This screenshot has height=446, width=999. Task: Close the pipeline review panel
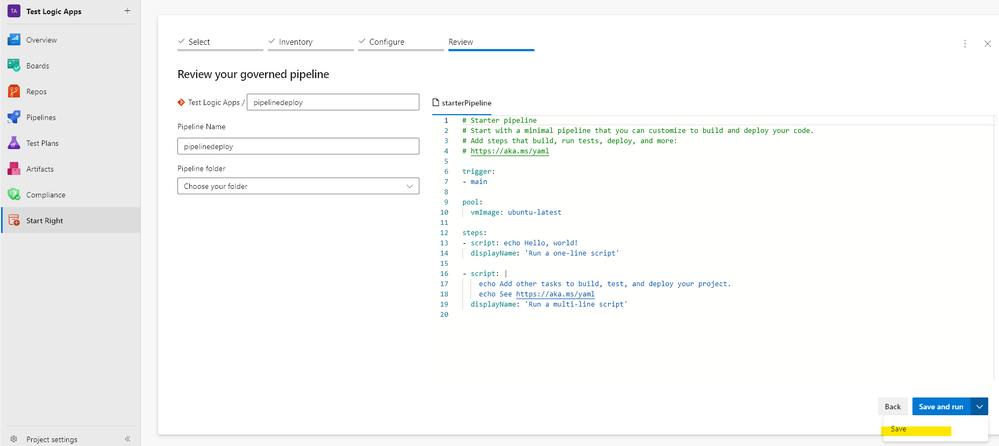tap(987, 43)
